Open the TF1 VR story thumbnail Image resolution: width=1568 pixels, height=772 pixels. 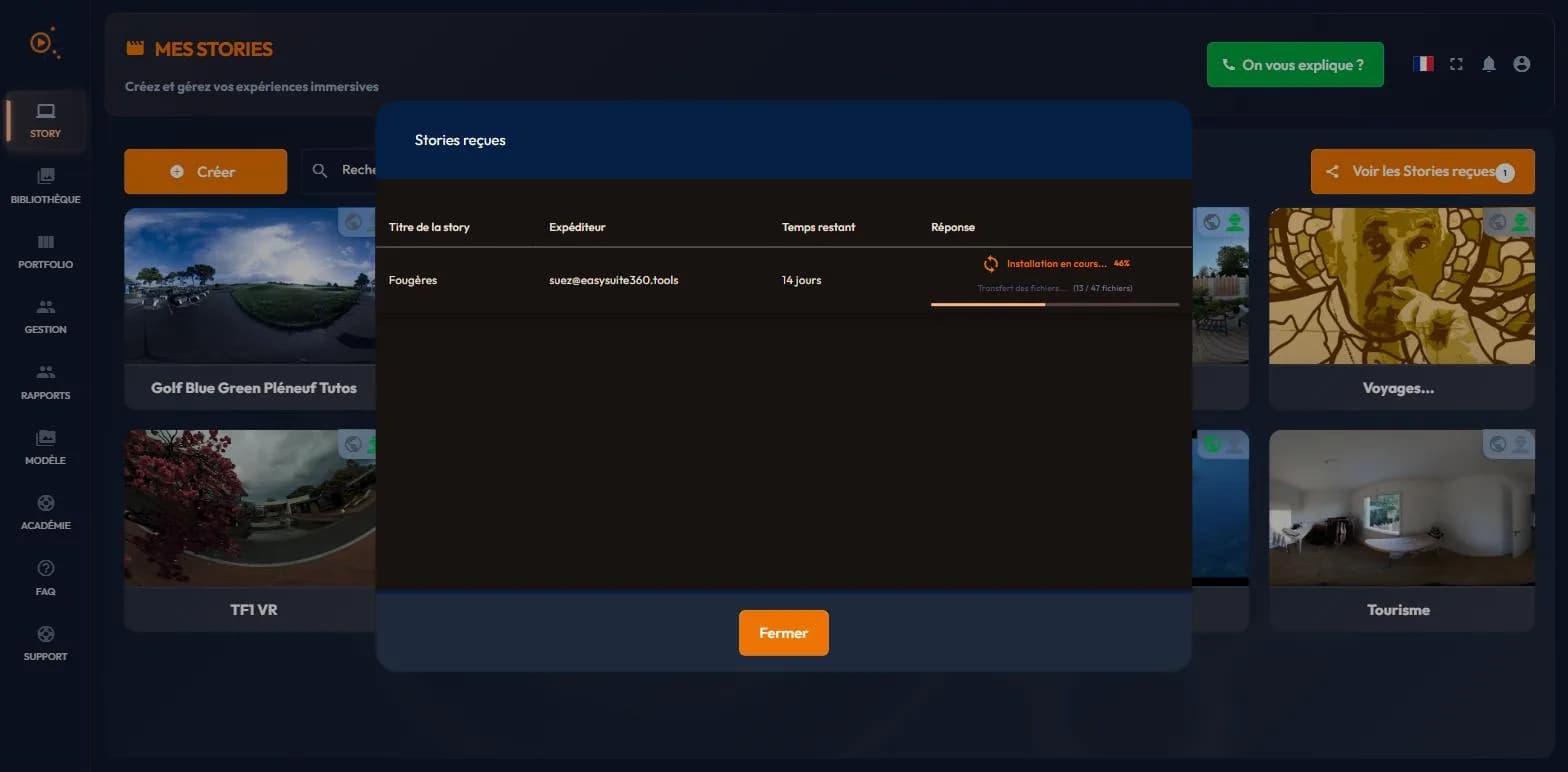tap(250, 508)
